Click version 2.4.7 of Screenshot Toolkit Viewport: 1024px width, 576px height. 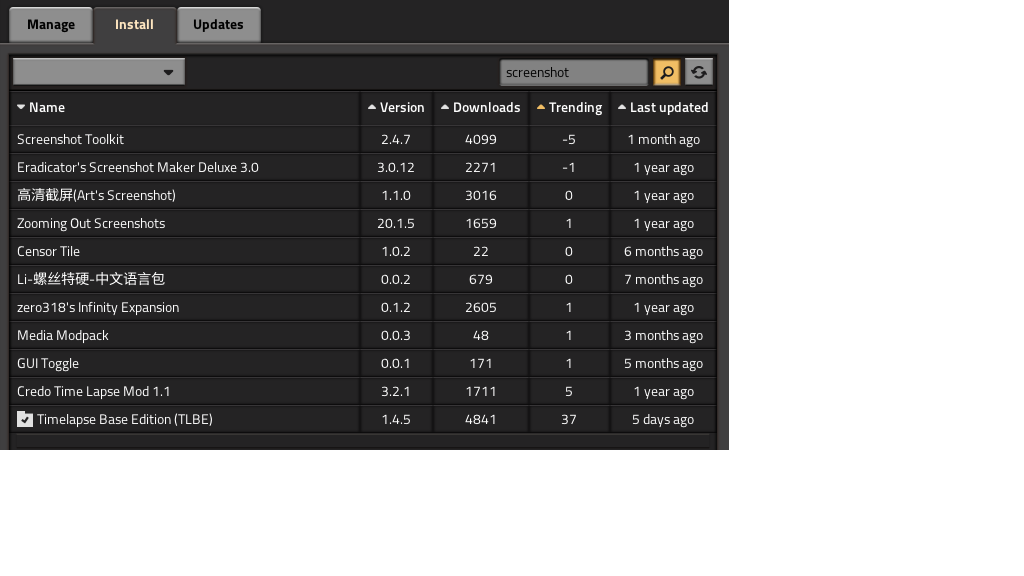pos(396,139)
